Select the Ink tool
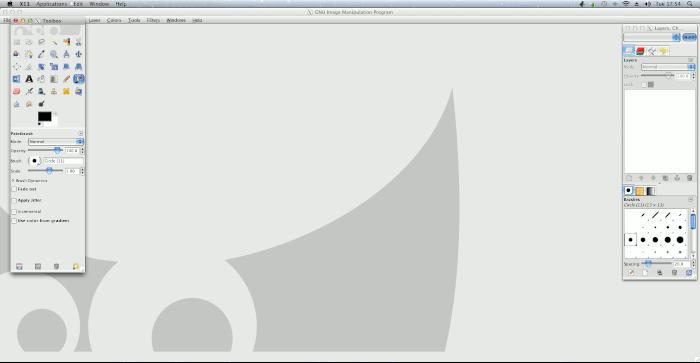The width and height of the screenshot is (700, 363). 42,92
